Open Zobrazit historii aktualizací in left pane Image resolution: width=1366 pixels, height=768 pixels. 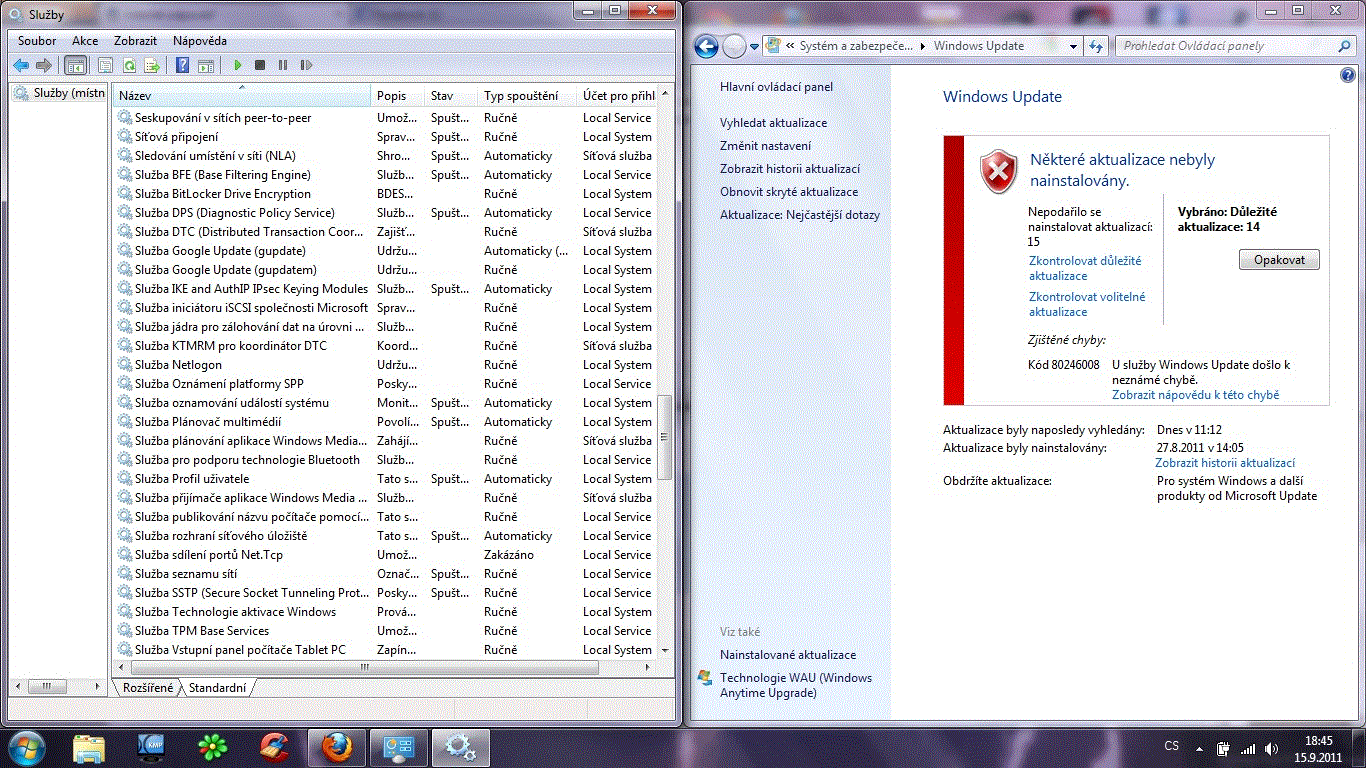[x=790, y=169]
